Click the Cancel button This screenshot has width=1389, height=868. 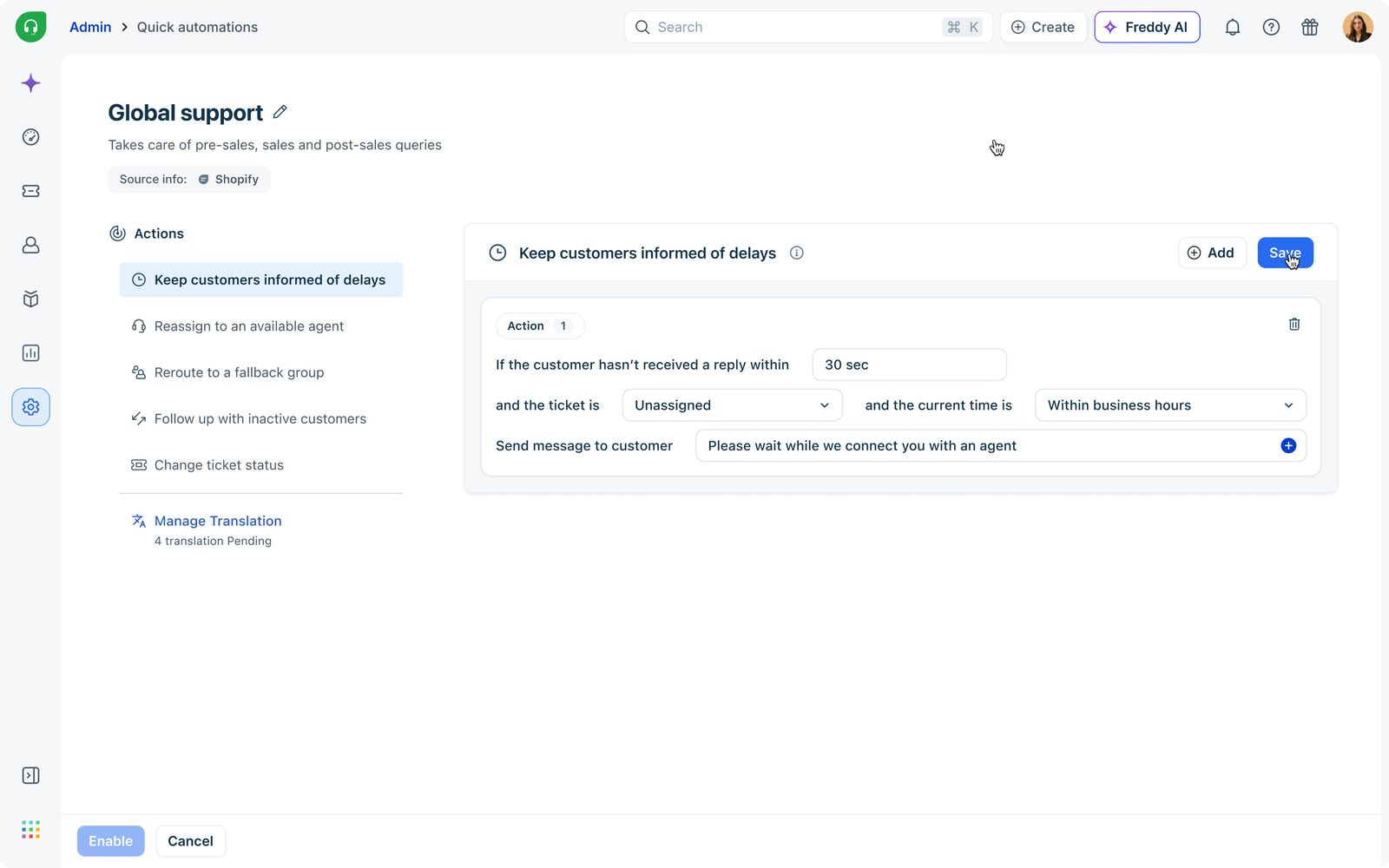(190, 841)
